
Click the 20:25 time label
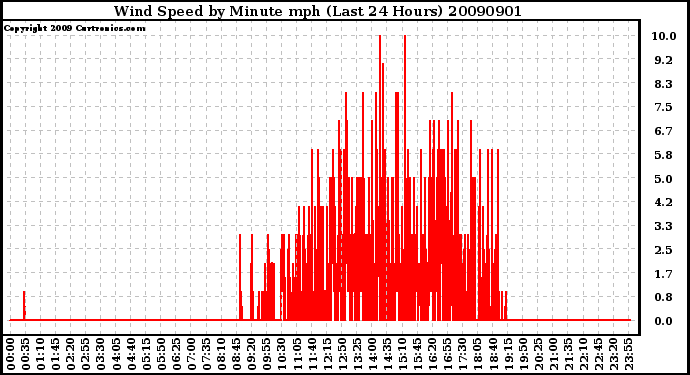[538, 354]
